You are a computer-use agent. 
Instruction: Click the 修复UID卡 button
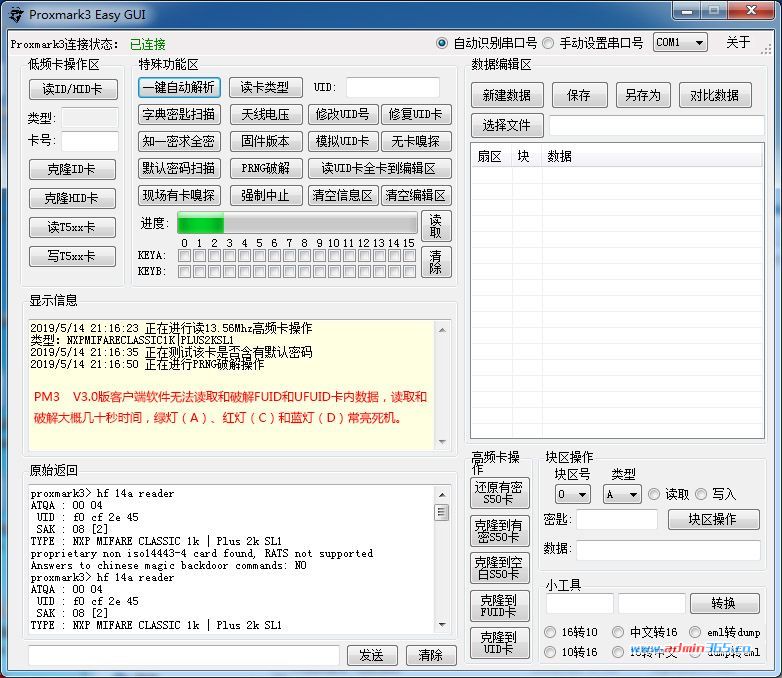[416, 114]
